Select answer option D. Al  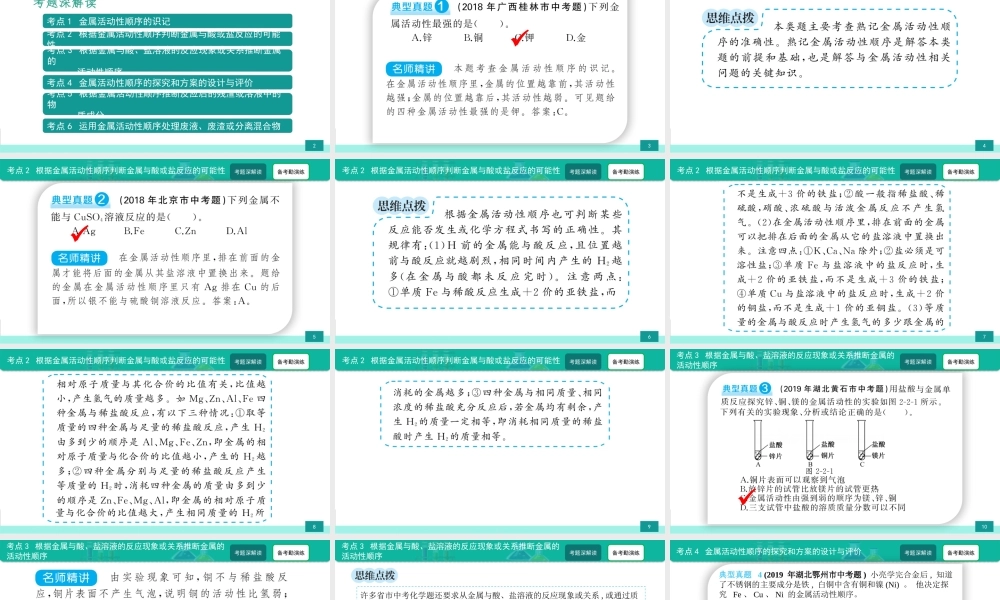pyautogui.click(x=238, y=231)
